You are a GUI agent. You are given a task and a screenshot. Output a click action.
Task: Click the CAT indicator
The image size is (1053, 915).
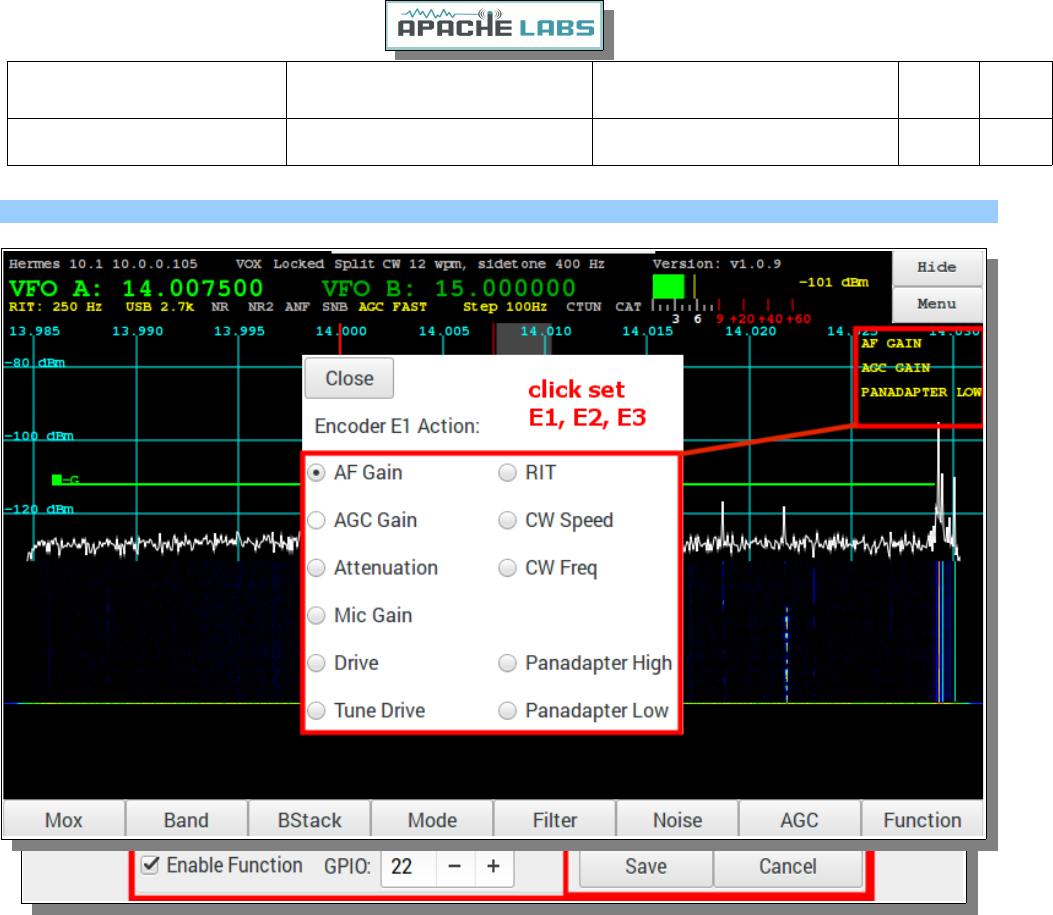pos(628,307)
